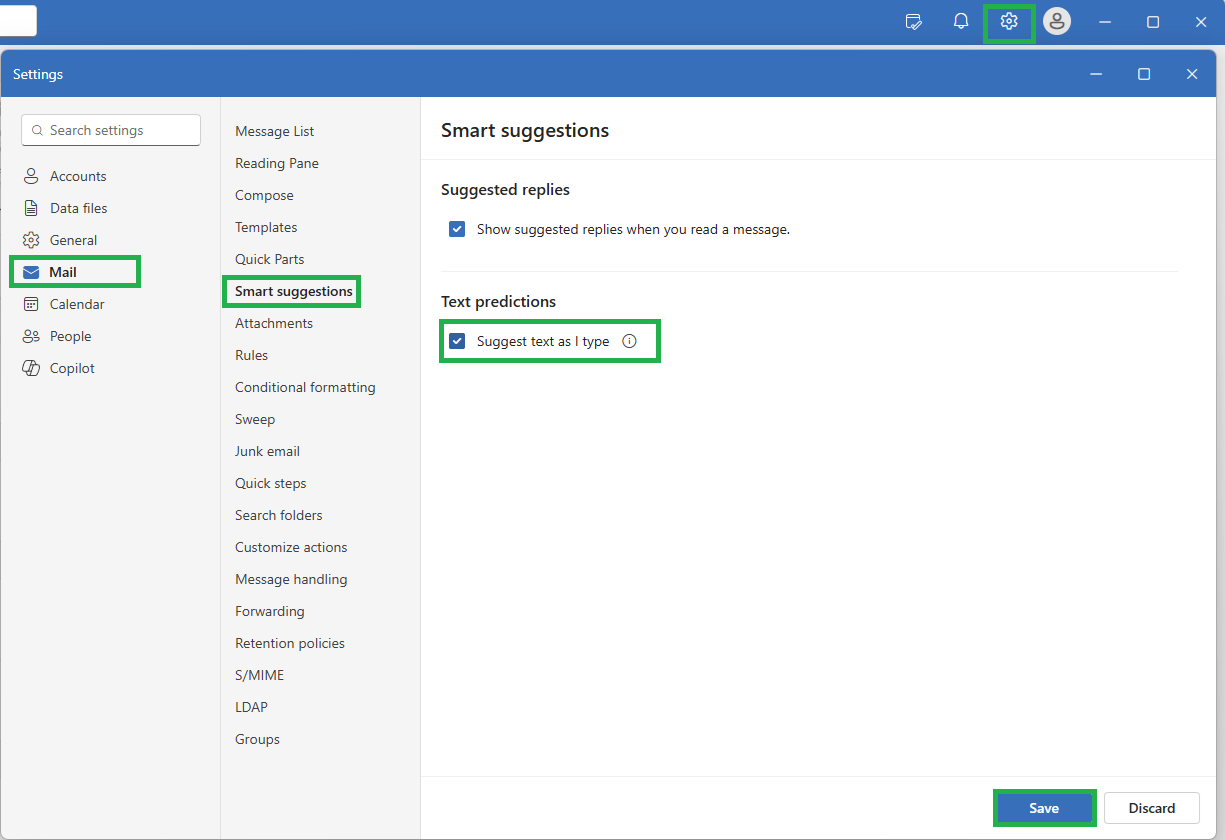This screenshot has width=1225, height=840.
Task: Click the Save button
Action: click(1044, 808)
